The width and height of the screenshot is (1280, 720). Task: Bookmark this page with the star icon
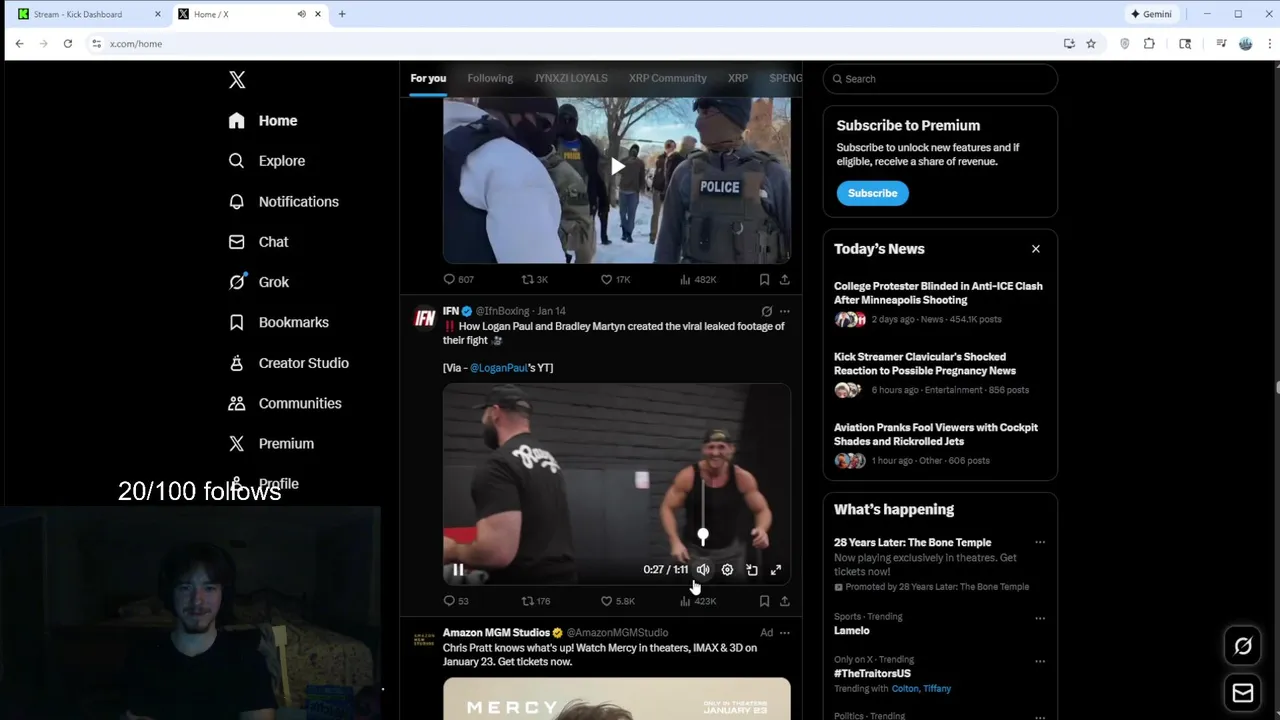(x=1091, y=44)
